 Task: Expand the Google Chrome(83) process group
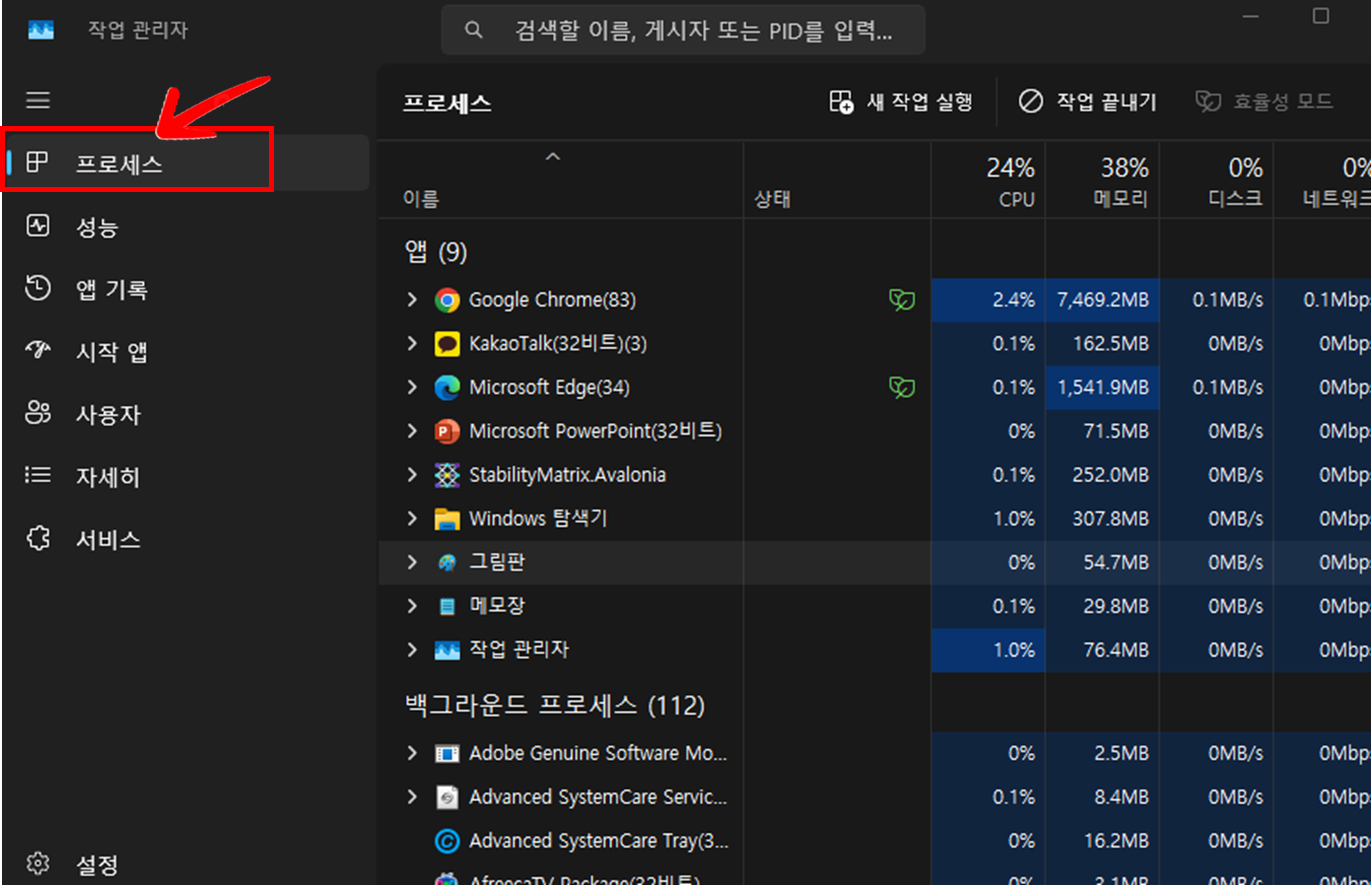[x=412, y=300]
